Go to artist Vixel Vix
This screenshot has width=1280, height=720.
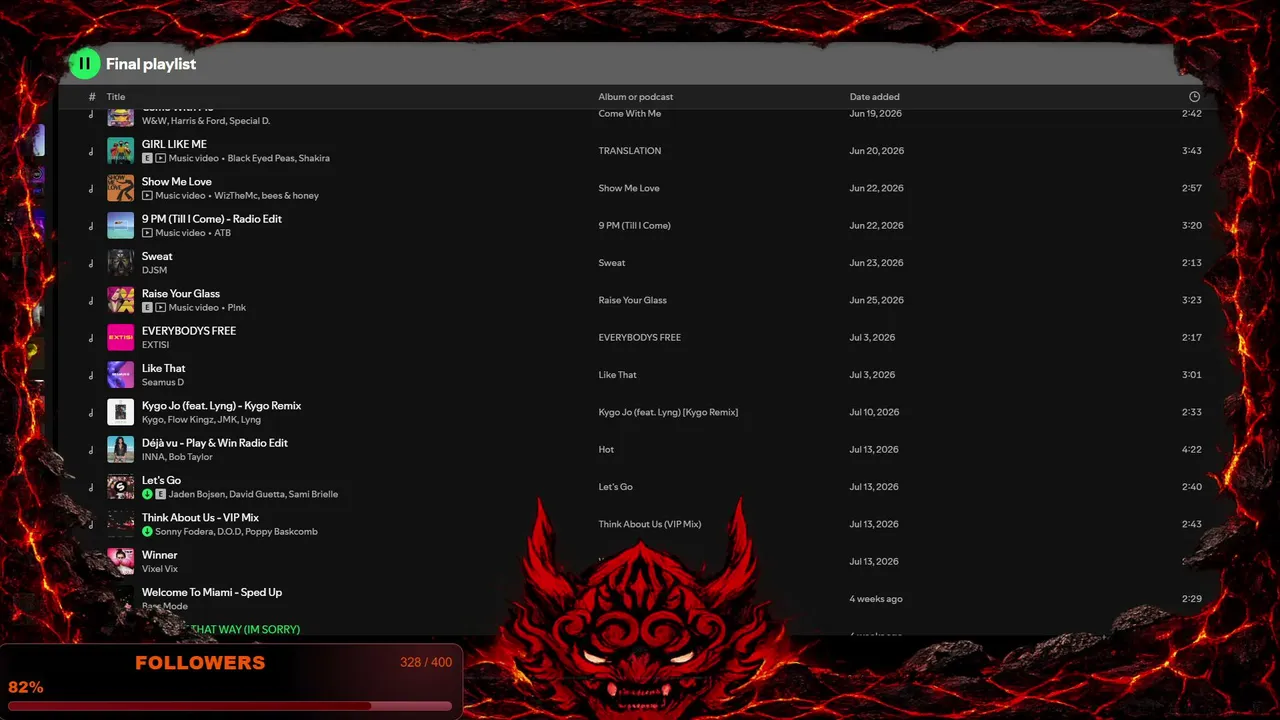point(160,569)
